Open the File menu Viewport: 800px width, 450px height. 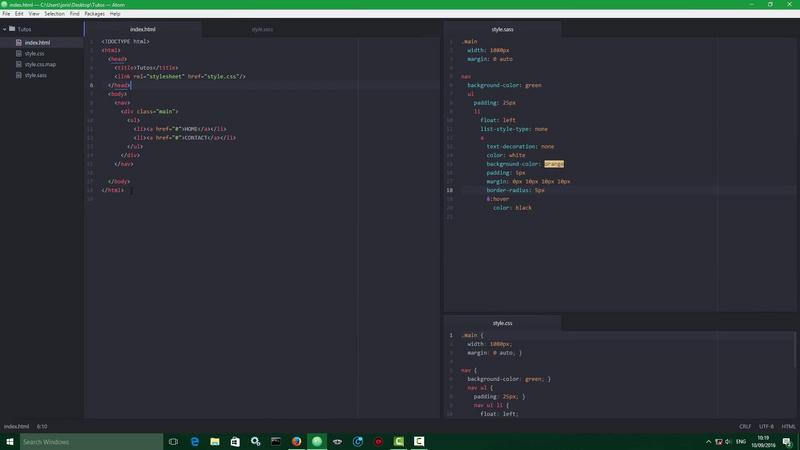[6, 14]
